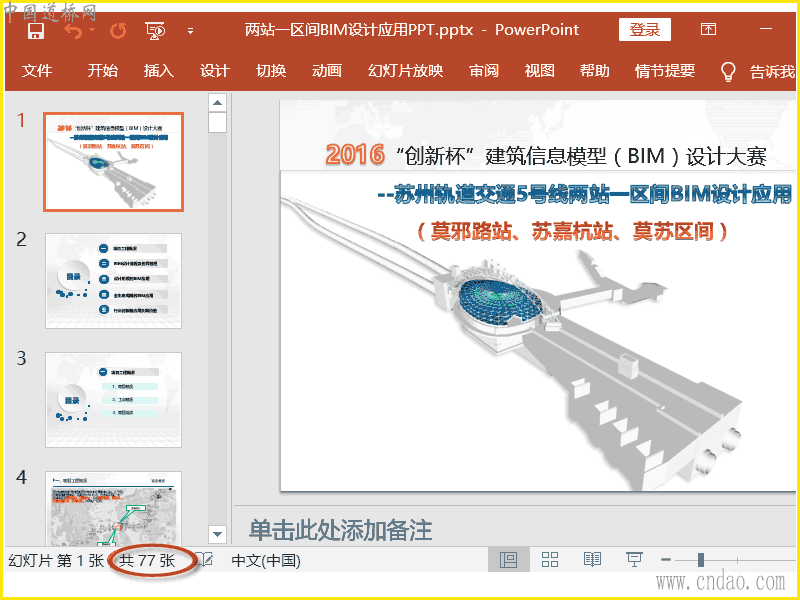Select slide 1 thumbnail
The image size is (800, 600).
click(113, 162)
